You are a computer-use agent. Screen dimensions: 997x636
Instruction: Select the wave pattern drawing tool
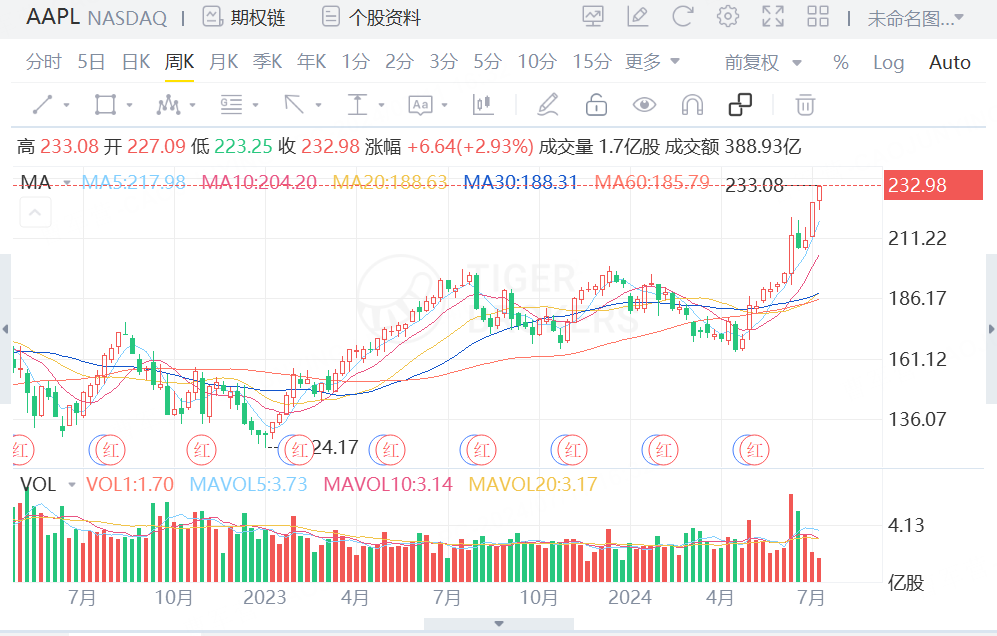(168, 104)
